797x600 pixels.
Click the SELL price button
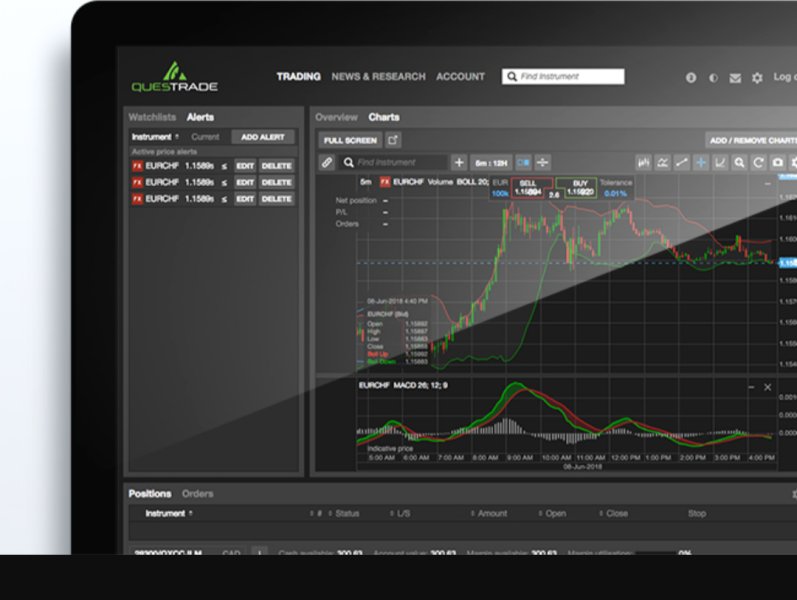[528, 188]
